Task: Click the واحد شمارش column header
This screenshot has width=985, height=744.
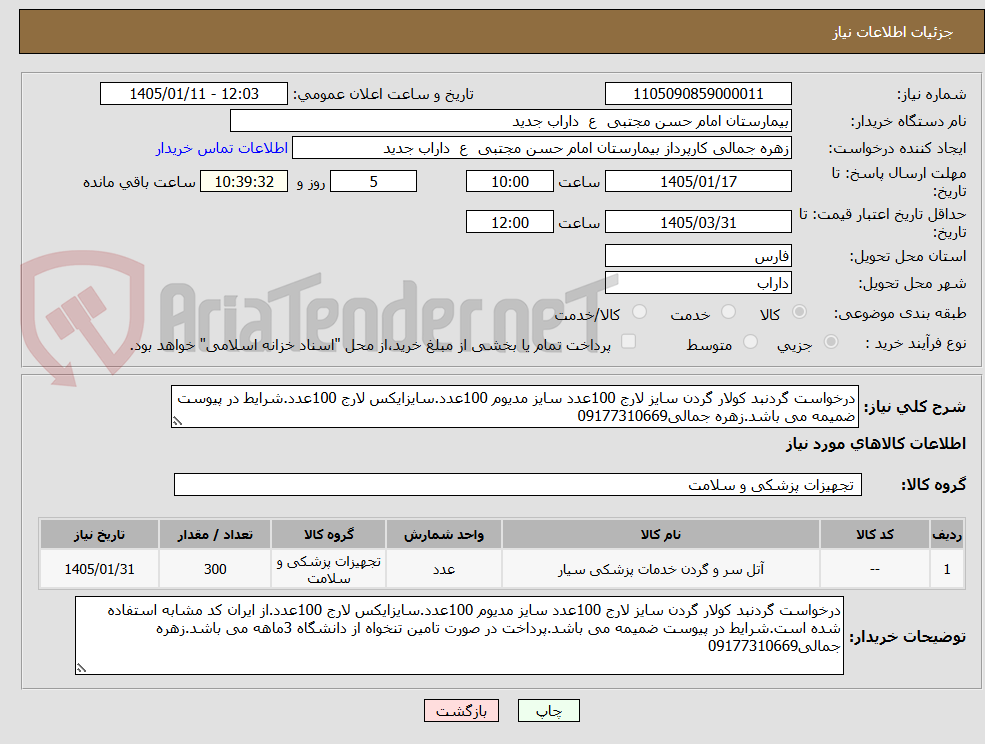Action: click(444, 534)
